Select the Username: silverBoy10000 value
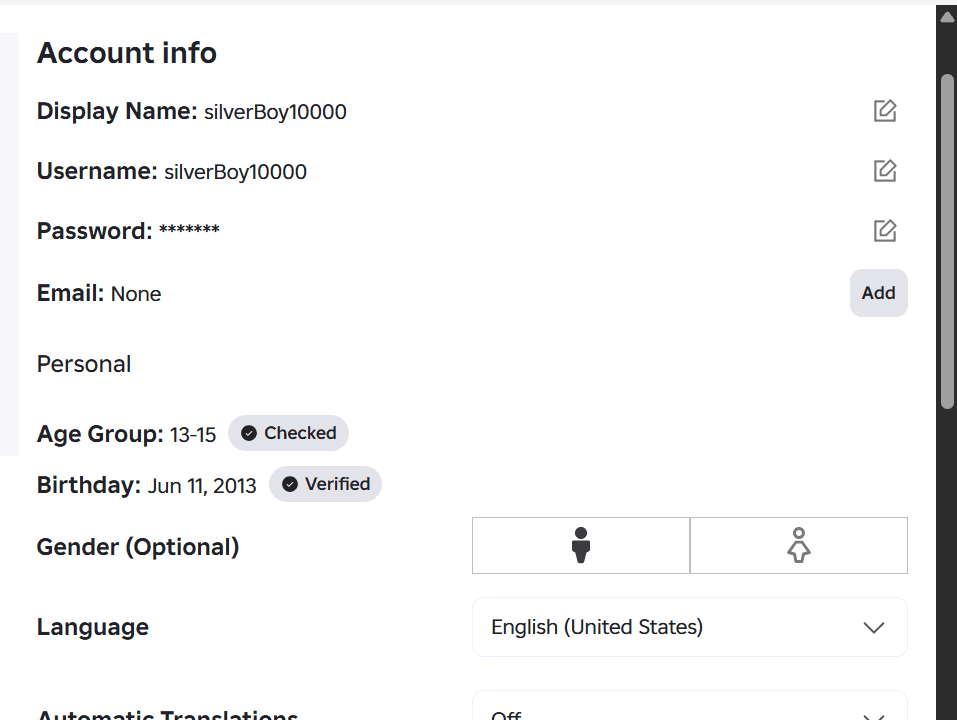Image resolution: width=957 pixels, height=720 pixels. [x=236, y=172]
